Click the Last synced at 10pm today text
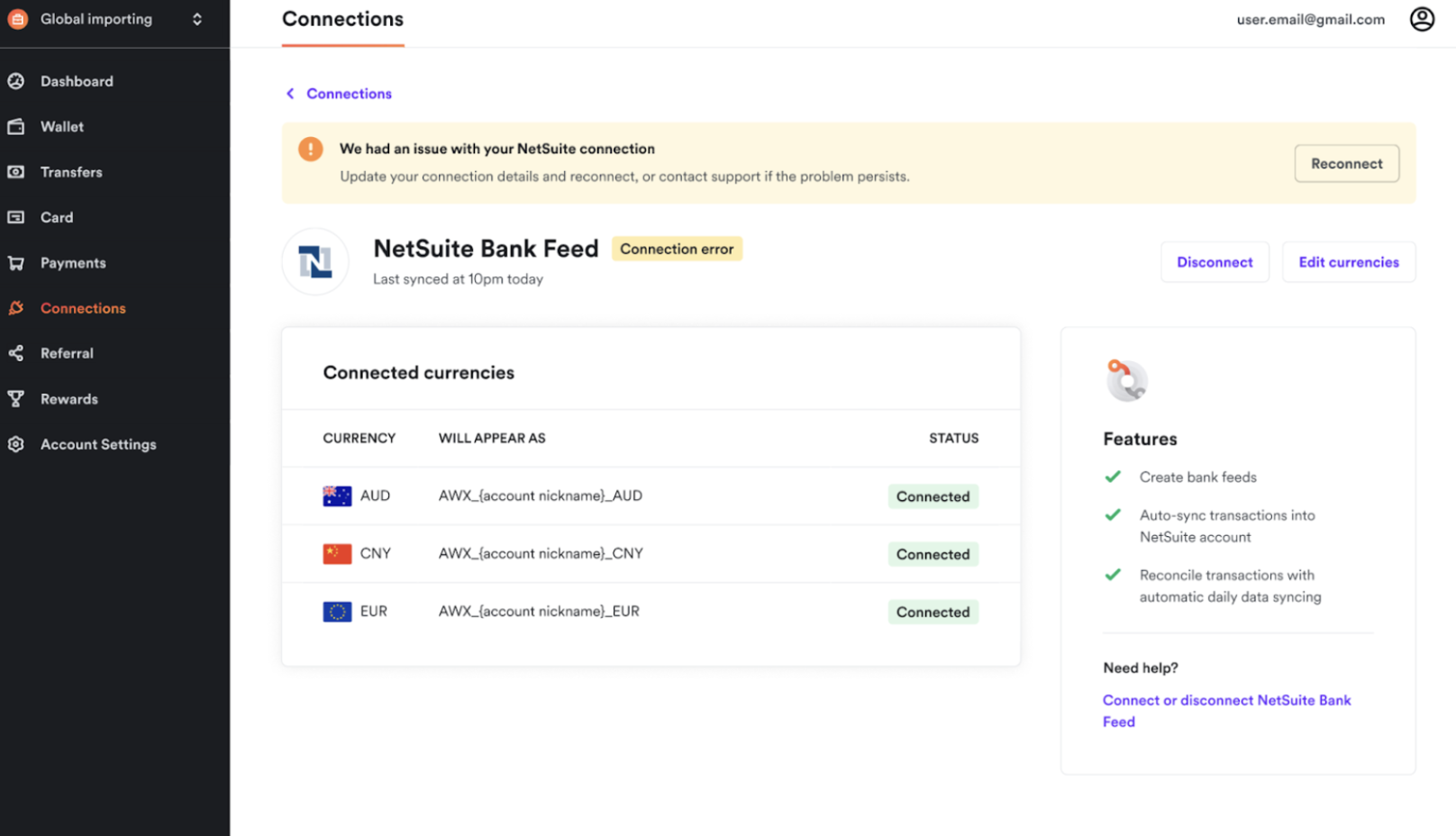1456x836 pixels. click(x=458, y=279)
